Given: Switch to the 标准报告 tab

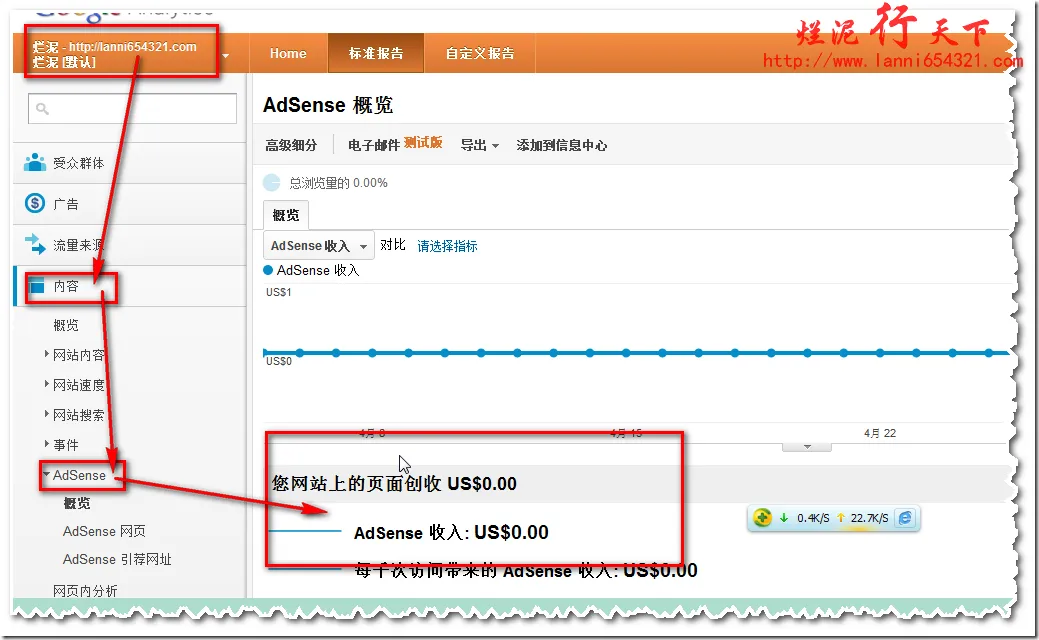Looking at the screenshot, I should click(x=376, y=54).
